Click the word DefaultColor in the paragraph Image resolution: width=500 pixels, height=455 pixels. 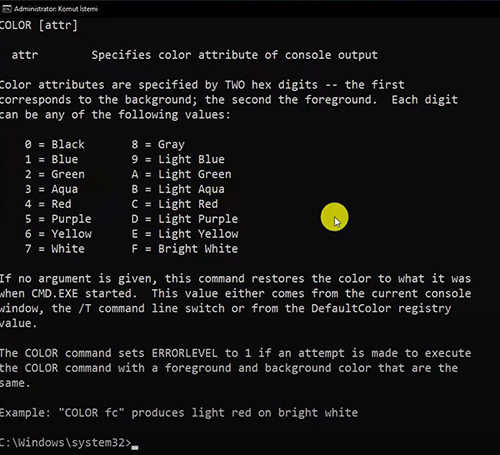pyautogui.click(x=351, y=308)
